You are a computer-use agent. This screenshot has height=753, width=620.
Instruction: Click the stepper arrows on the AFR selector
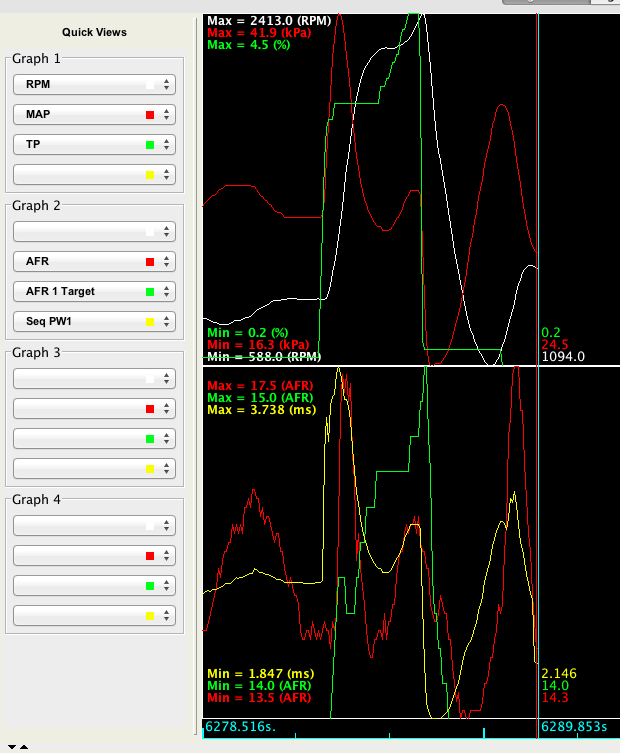point(167,261)
